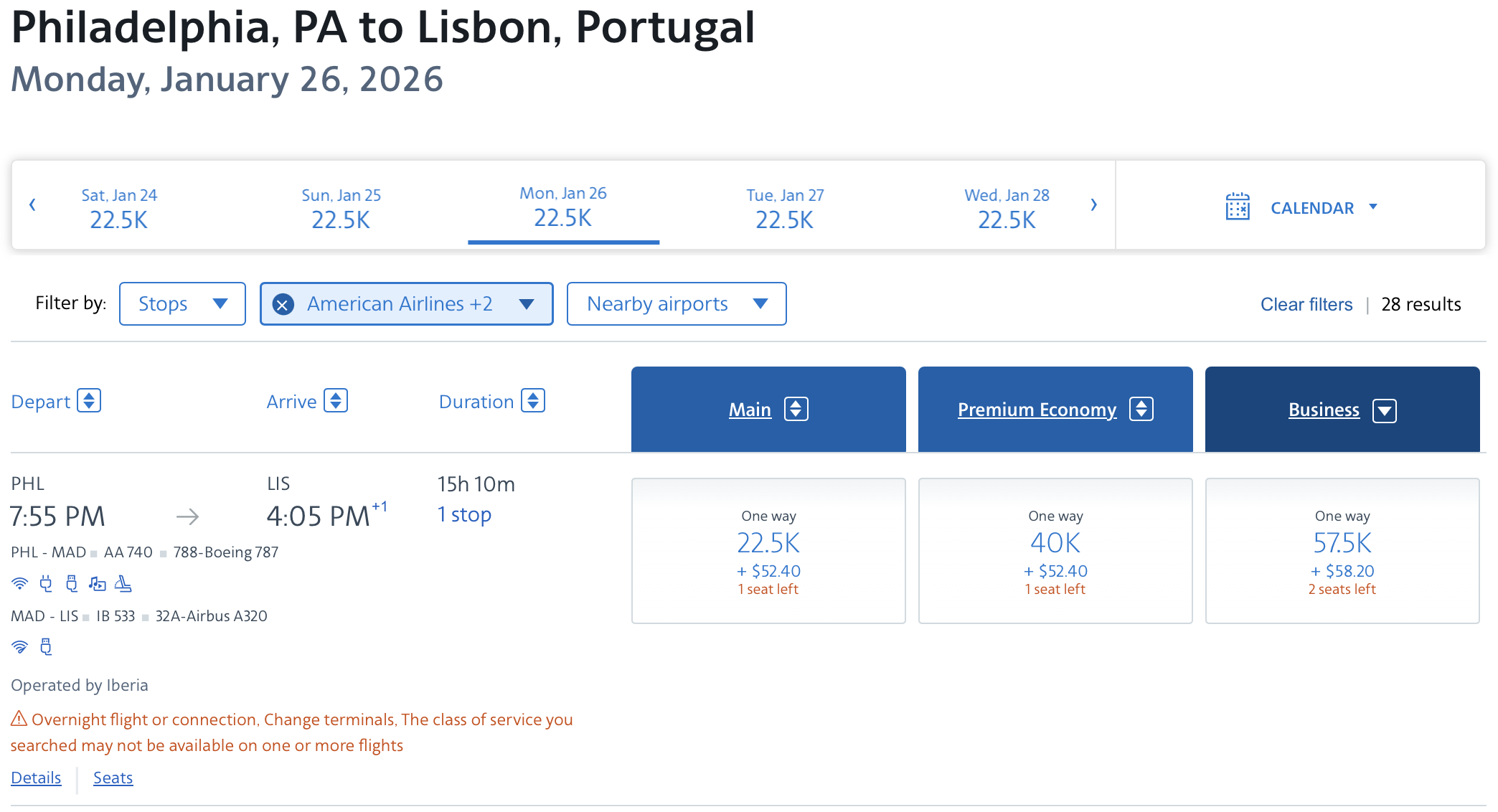Screen dimensions: 1498x812
Task: Expand the Nearby airports dropdown
Action: pyautogui.click(x=676, y=304)
